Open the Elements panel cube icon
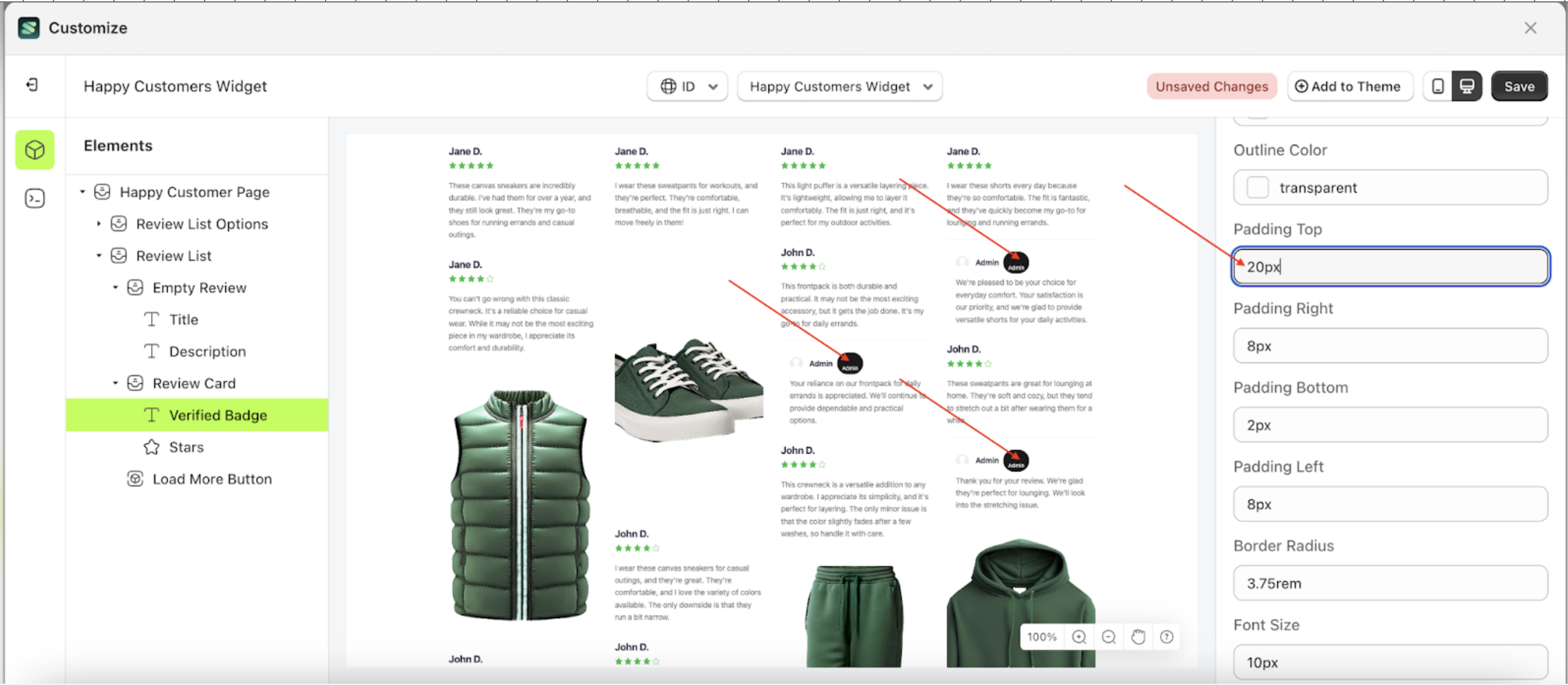The image size is (1568, 685). pyautogui.click(x=35, y=150)
